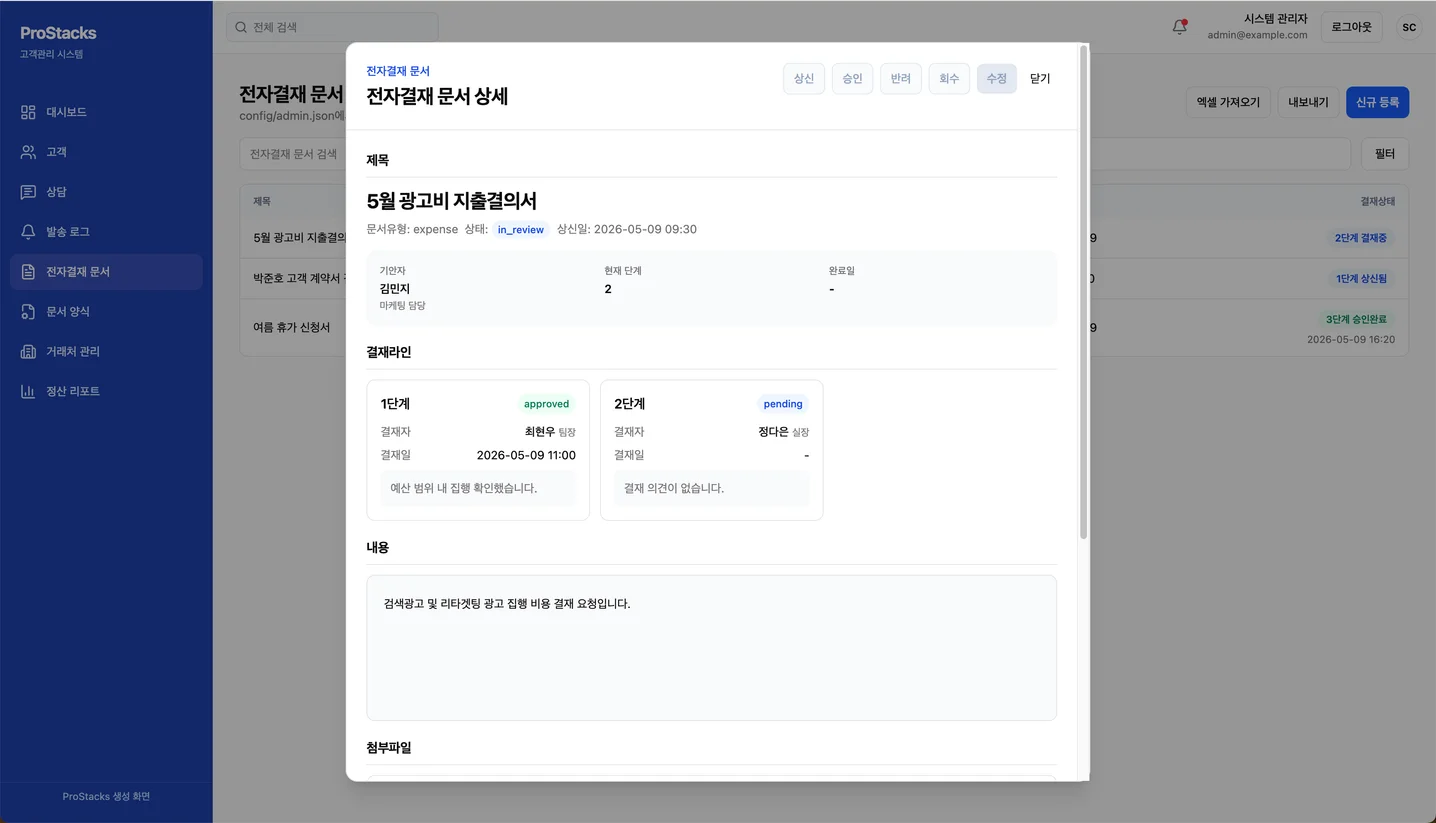
Task: Click the 엑셀 가져오기 button
Action: coord(1228,102)
